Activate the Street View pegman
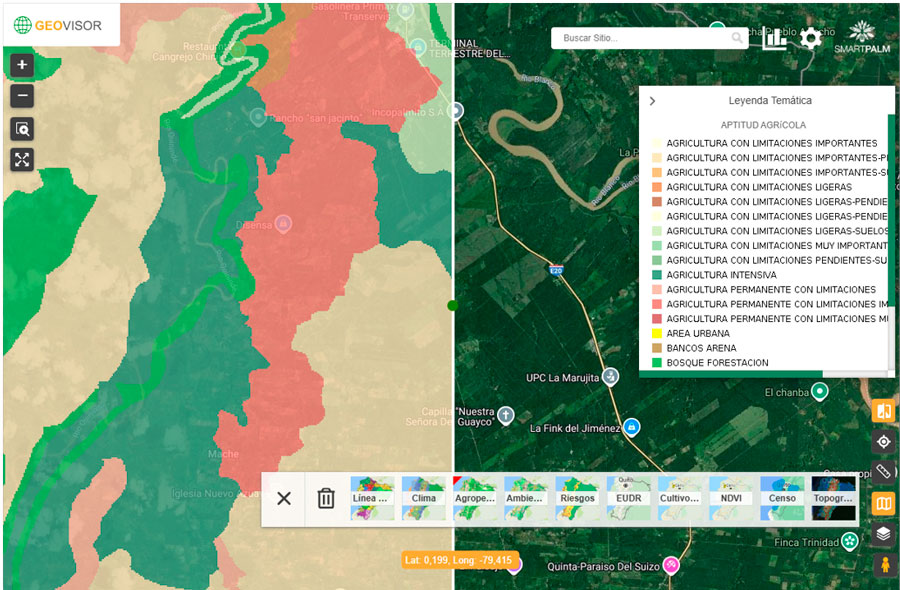This screenshot has width=900, height=590. tap(883, 565)
